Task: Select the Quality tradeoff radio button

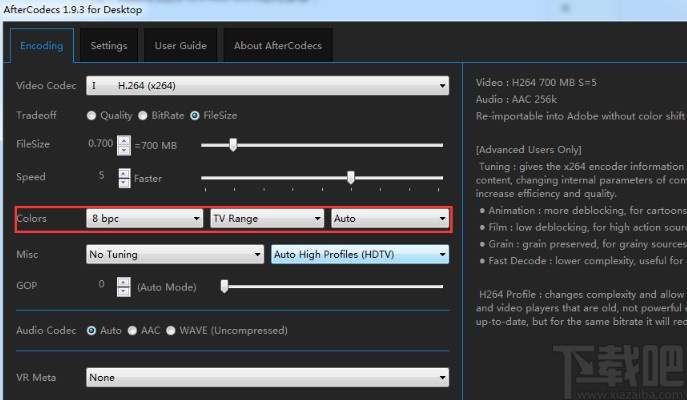Action: click(x=91, y=116)
